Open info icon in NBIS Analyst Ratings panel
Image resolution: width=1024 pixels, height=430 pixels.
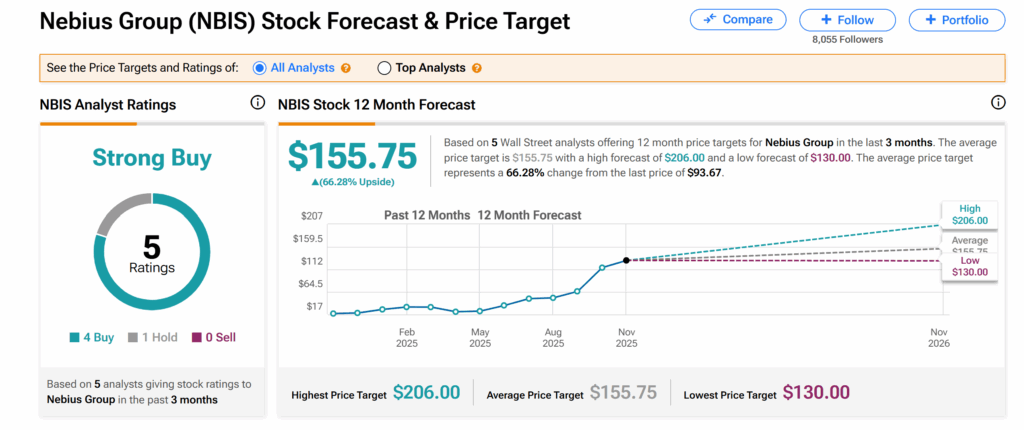(x=257, y=103)
